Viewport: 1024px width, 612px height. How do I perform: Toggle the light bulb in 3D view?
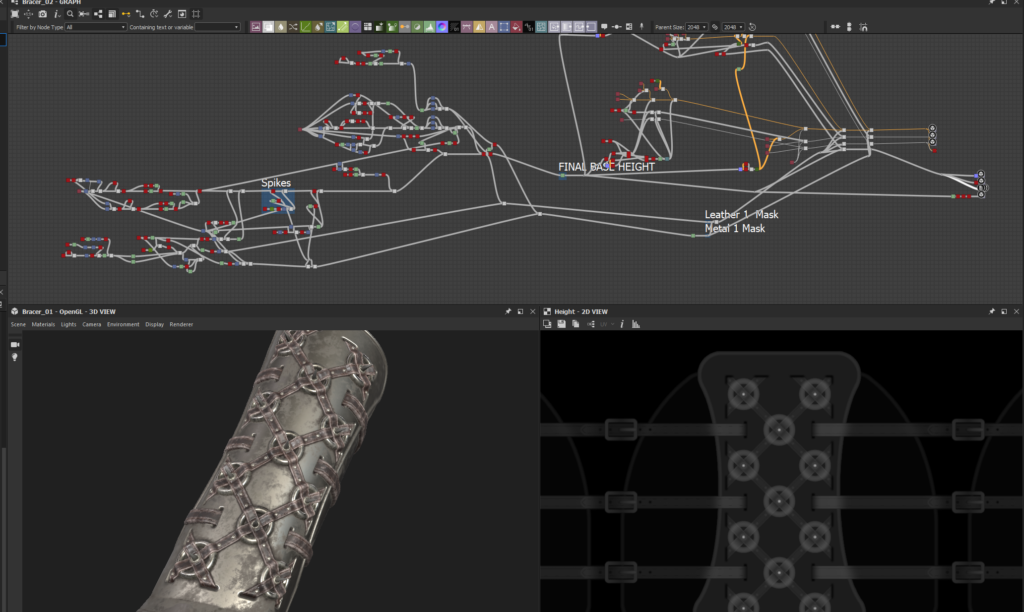click(x=15, y=357)
